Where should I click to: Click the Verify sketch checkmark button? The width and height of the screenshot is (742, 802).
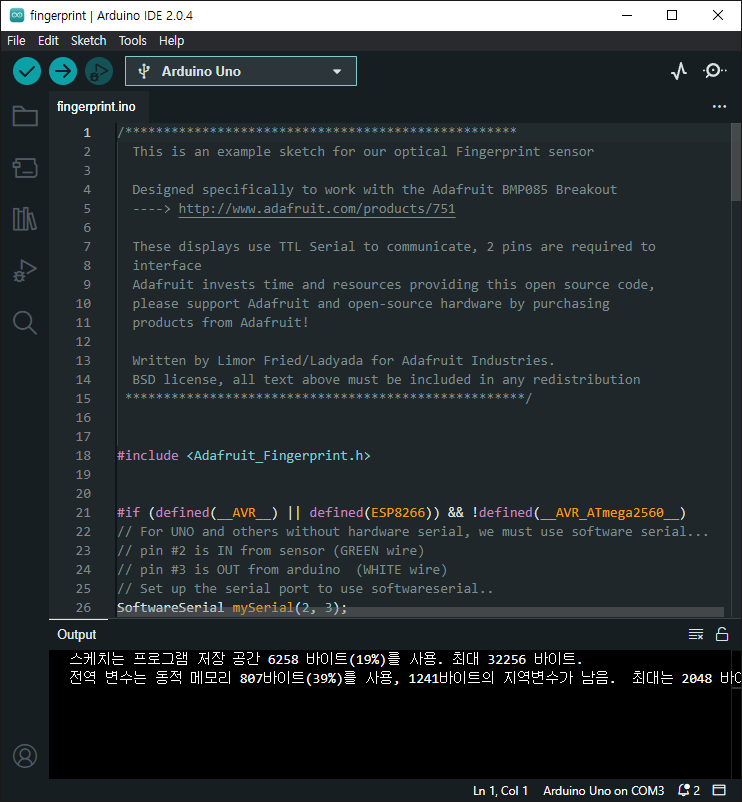(27, 71)
